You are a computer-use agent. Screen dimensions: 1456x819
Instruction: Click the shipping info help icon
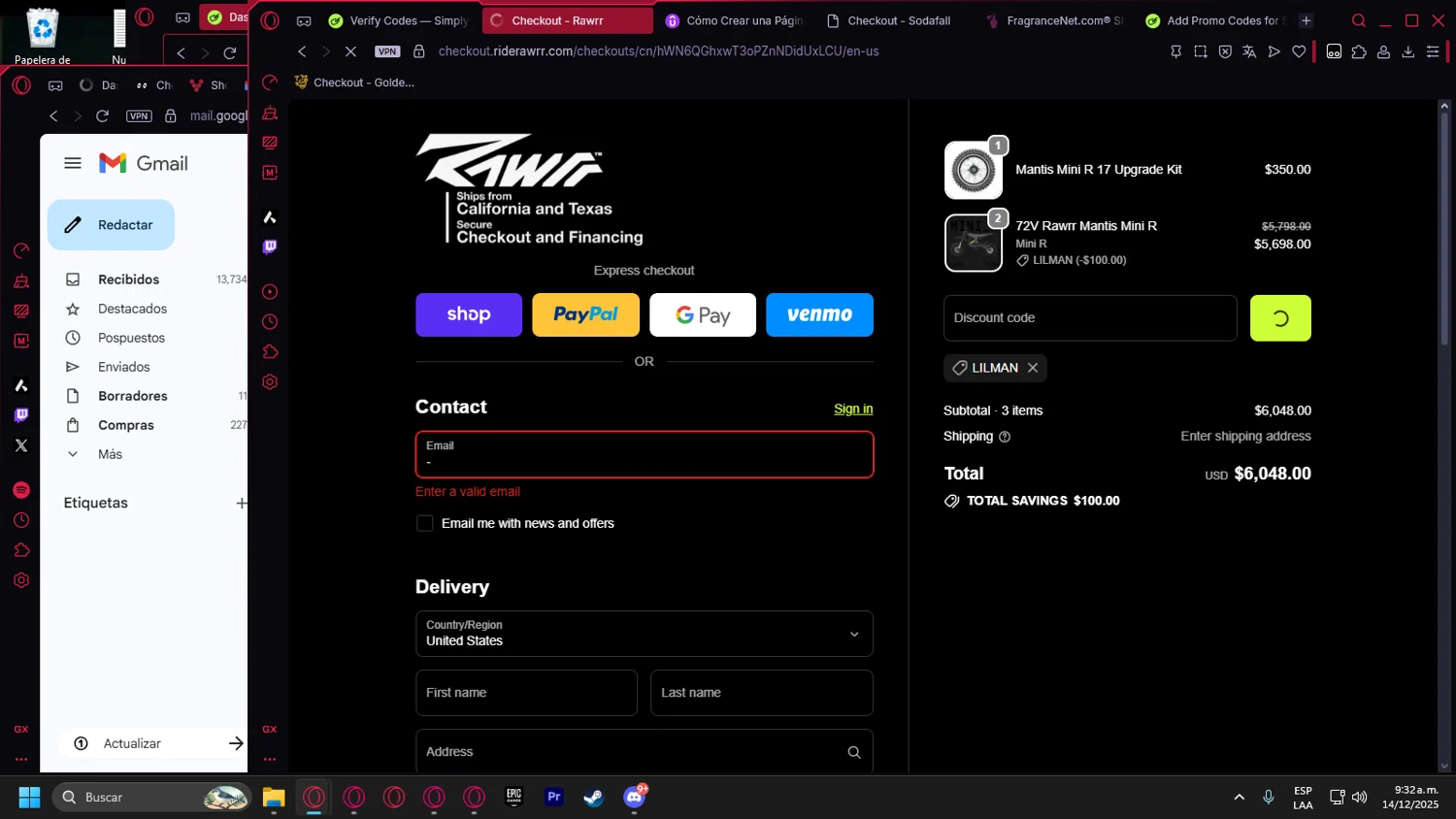click(1005, 437)
